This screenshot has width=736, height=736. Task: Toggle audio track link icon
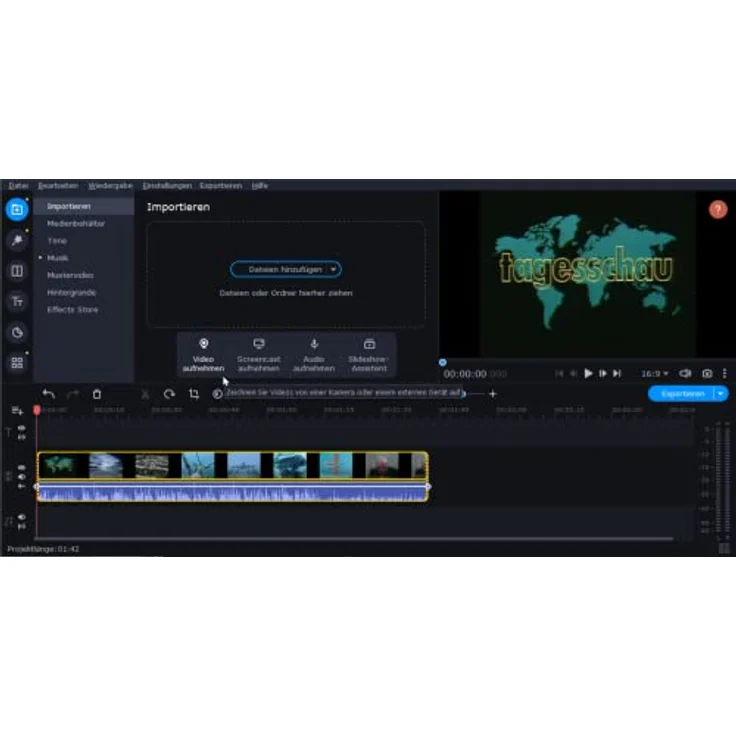point(22,526)
